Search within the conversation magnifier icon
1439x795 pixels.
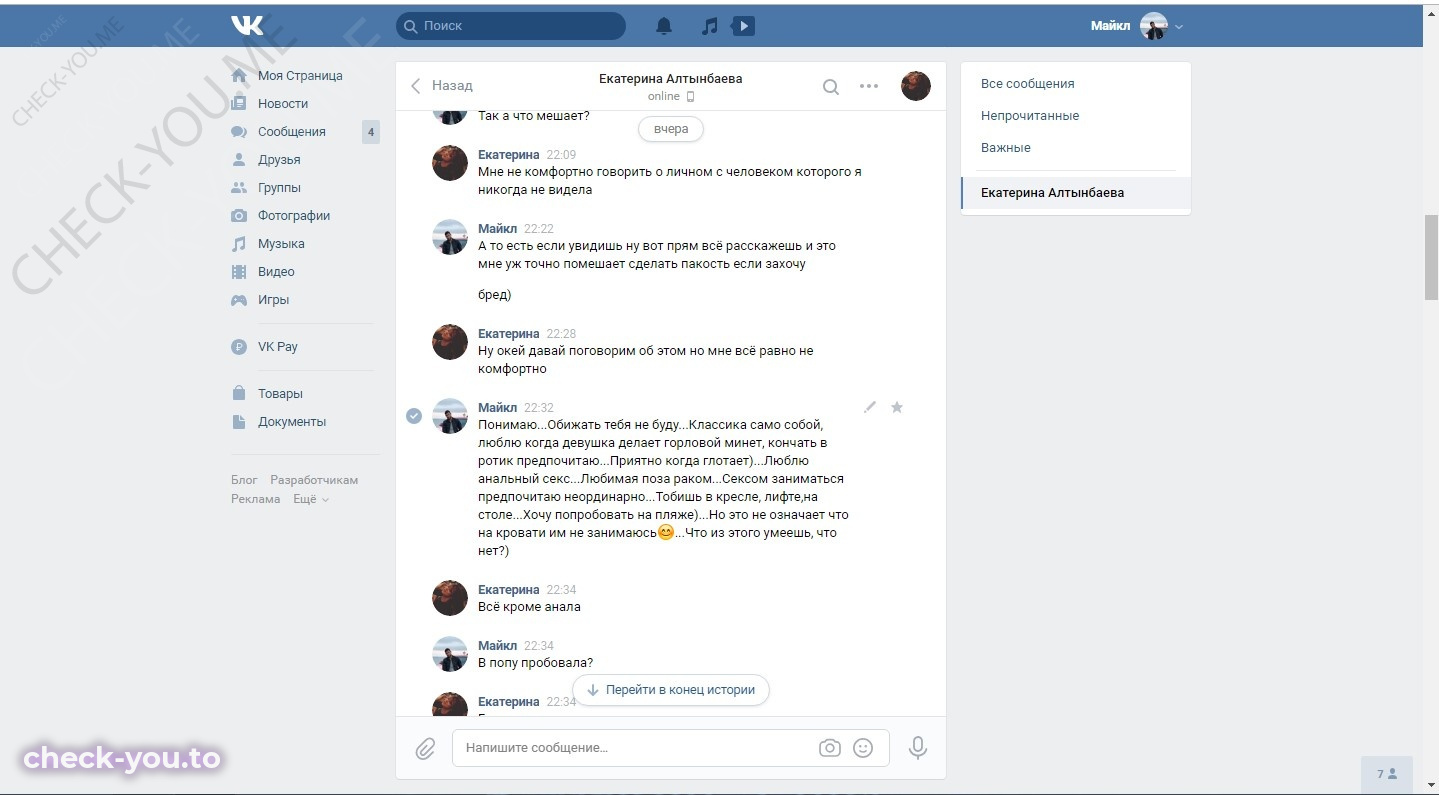coord(831,87)
